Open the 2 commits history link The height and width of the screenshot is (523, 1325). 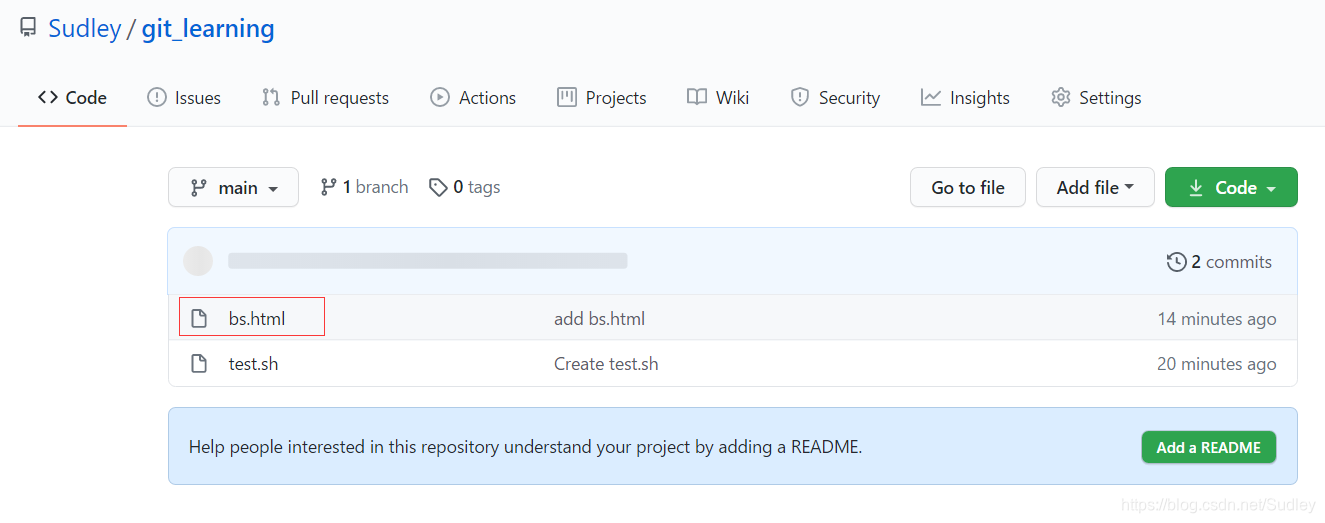coord(1219,262)
